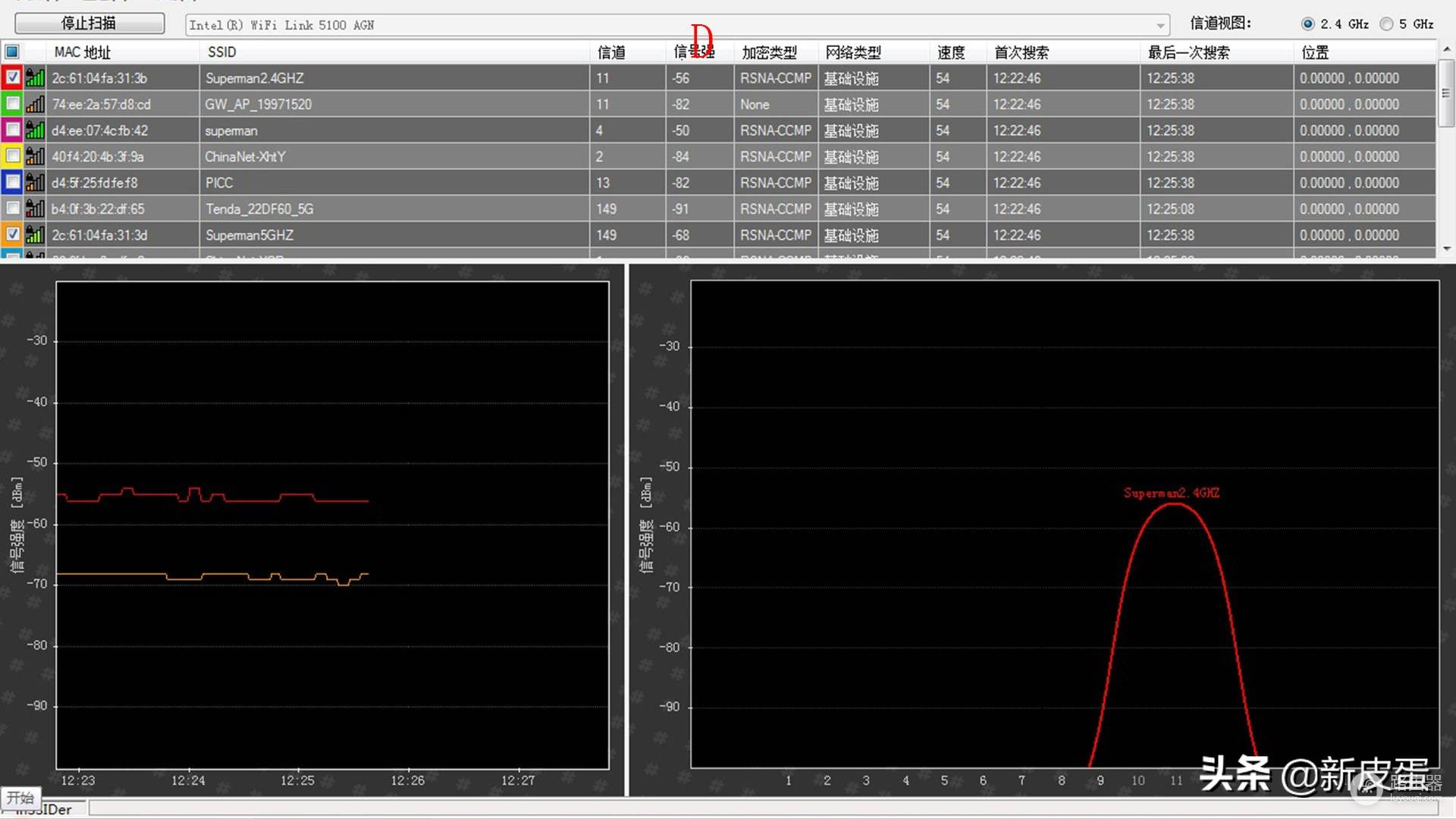Select MAC address b4:0f:3b:22:df:65

coord(98,209)
